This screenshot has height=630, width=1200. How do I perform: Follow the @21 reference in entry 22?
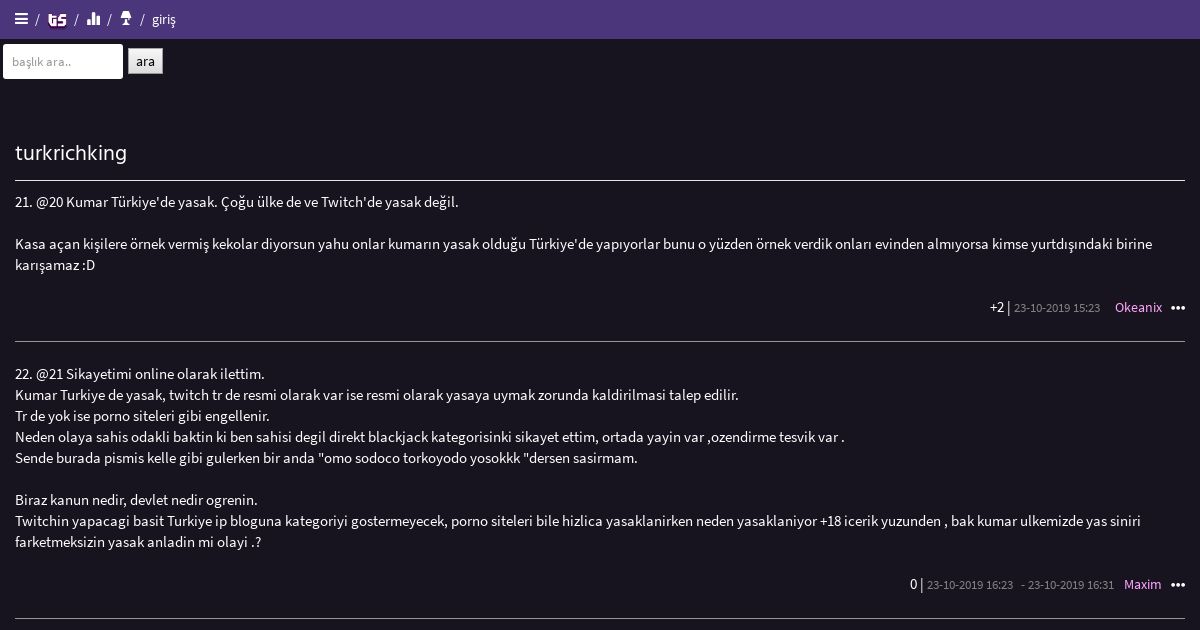[x=49, y=374]
